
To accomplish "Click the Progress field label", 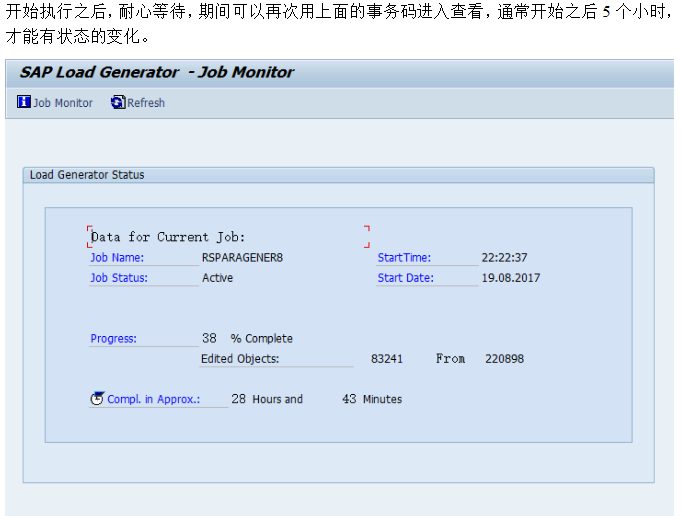I will point(113,339).
